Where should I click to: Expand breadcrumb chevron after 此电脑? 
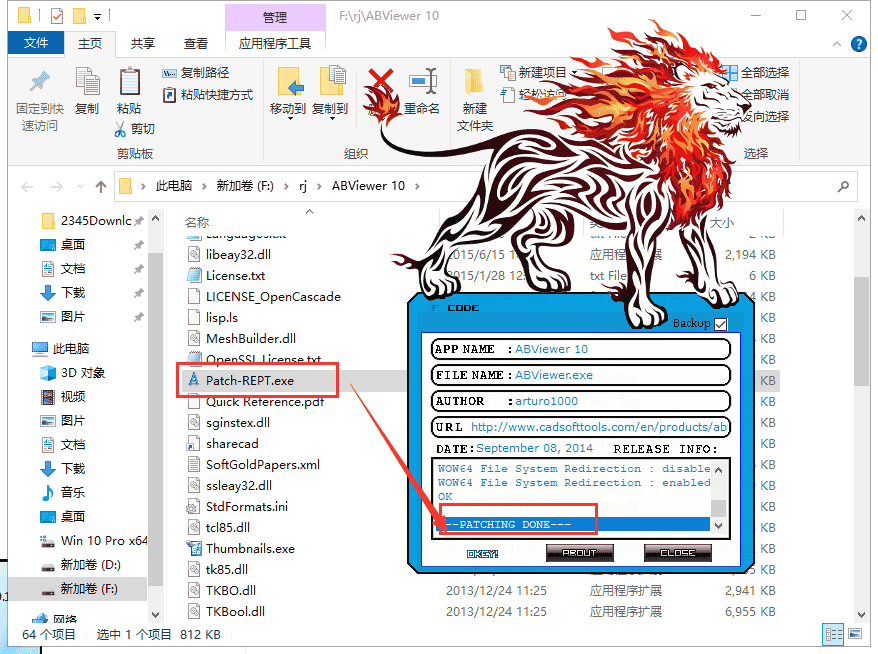(x=204, y=186)
